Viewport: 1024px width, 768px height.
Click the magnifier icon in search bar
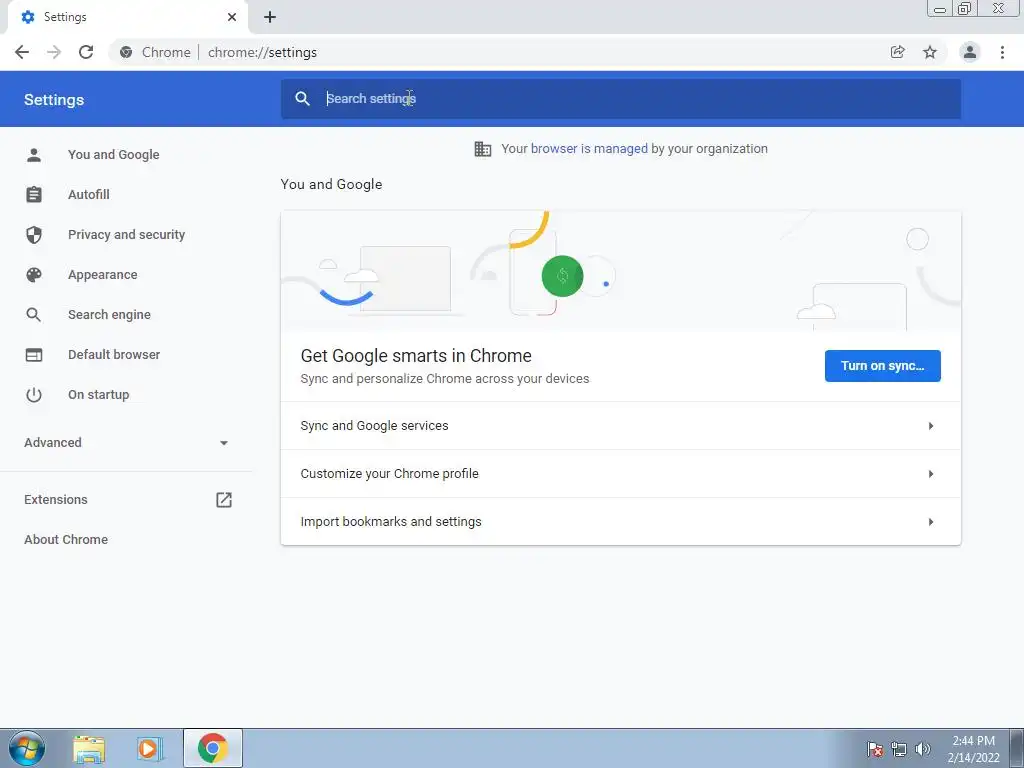pyautogui.click(x=302, y=99)
